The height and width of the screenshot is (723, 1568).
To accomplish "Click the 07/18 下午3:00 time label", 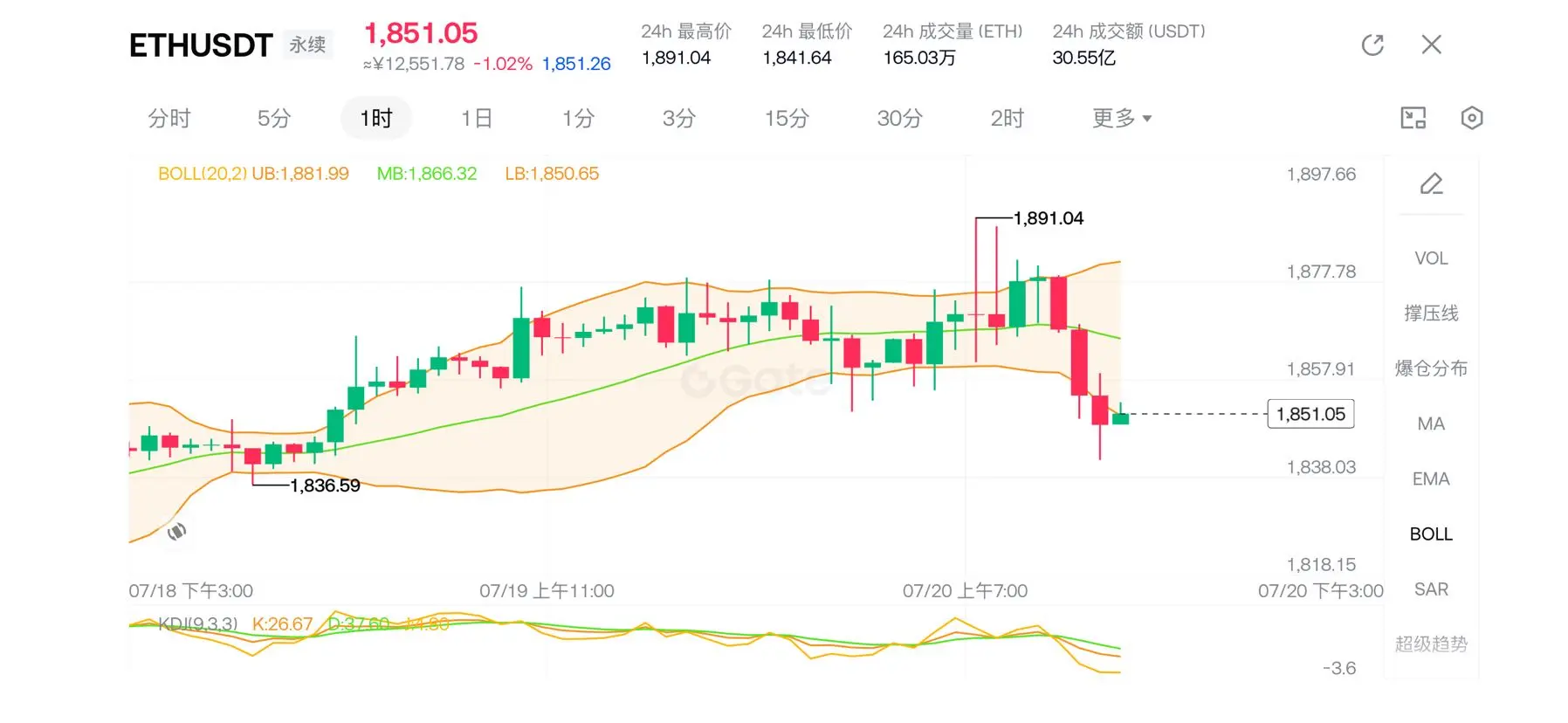I will click(190, 591).
